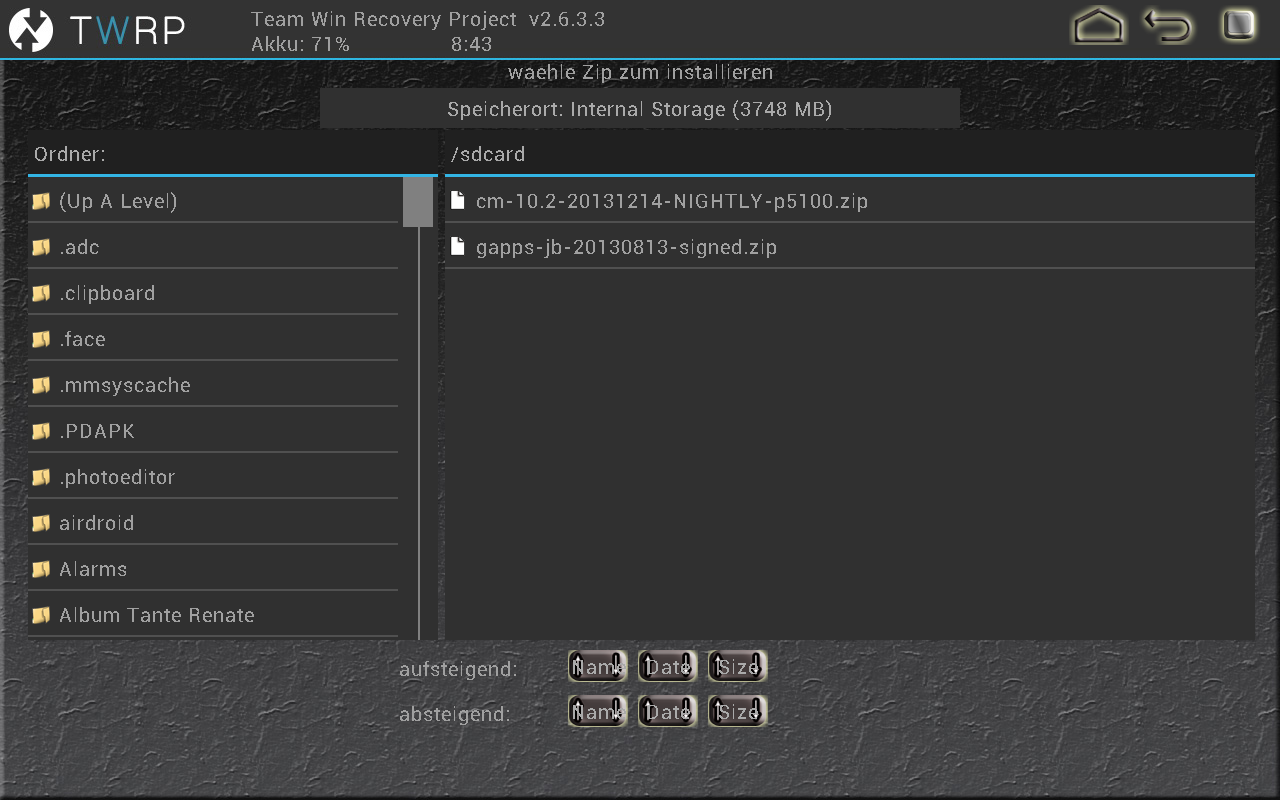Click the TWRP logo icon
Screen dimensions: 1280x800
point(31,30)
